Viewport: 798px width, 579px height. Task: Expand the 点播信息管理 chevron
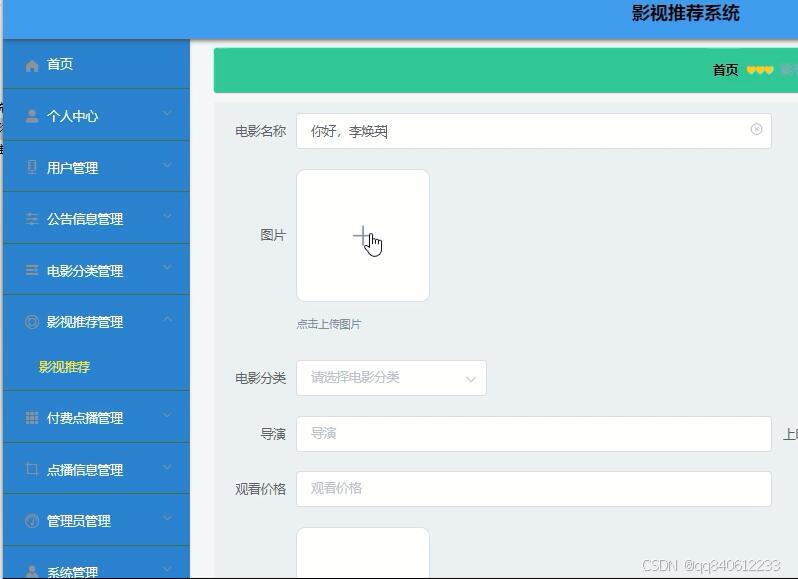tap(167, 467)
